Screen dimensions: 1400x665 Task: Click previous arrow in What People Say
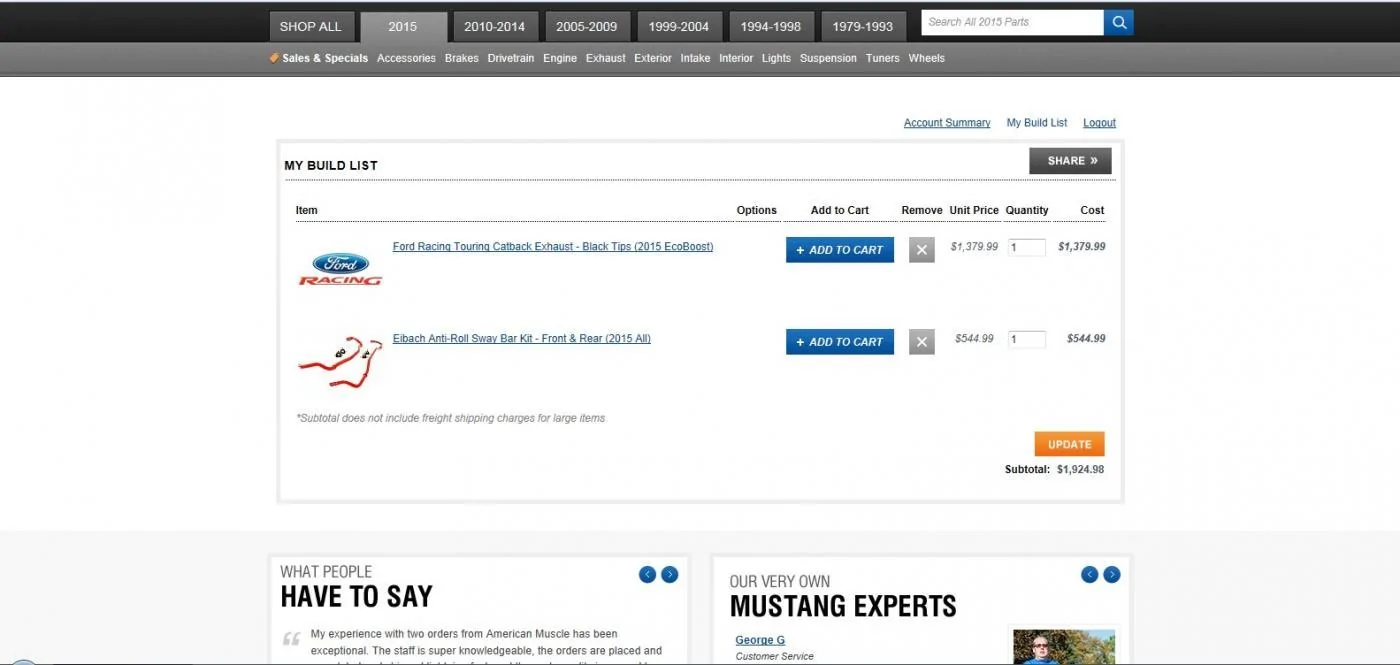point(647,574)
